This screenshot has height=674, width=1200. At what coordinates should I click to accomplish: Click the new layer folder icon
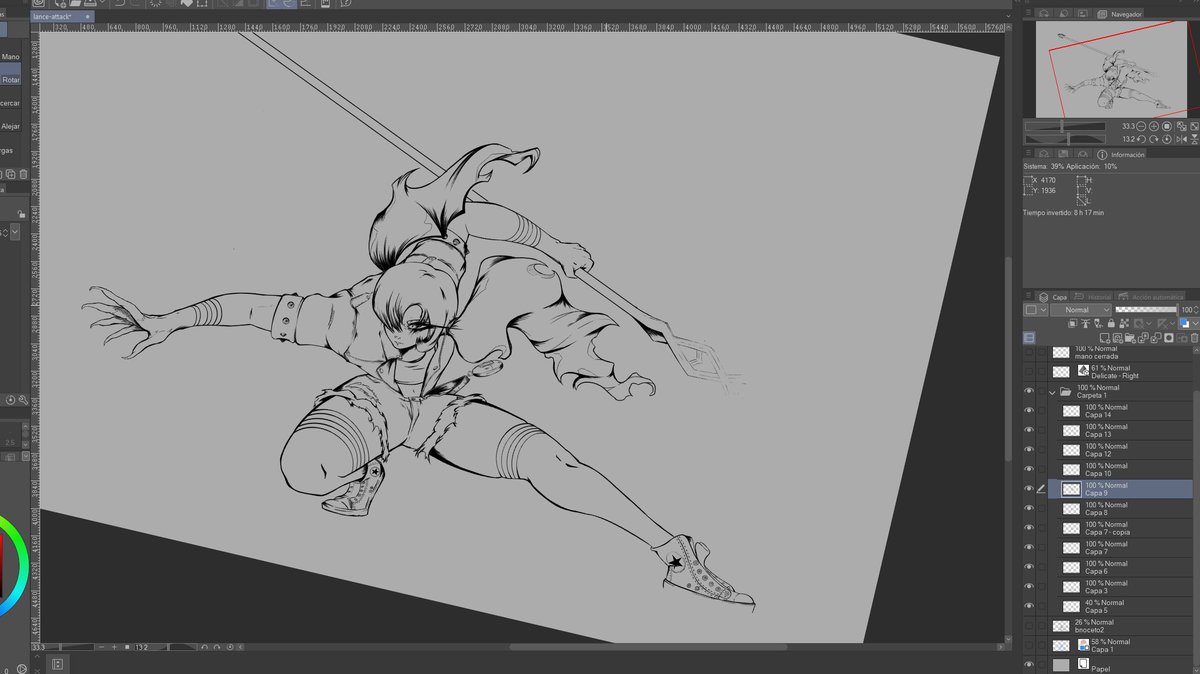[1130, 338]
